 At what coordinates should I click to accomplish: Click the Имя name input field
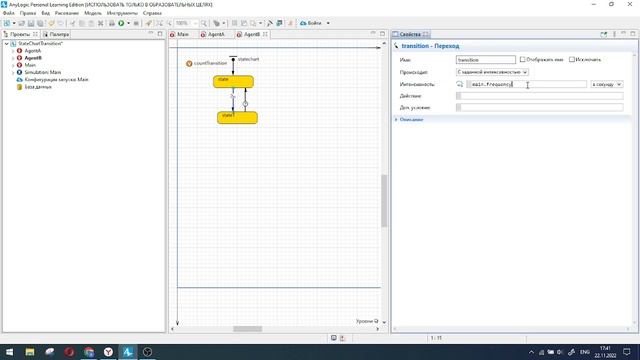point(485,60)
